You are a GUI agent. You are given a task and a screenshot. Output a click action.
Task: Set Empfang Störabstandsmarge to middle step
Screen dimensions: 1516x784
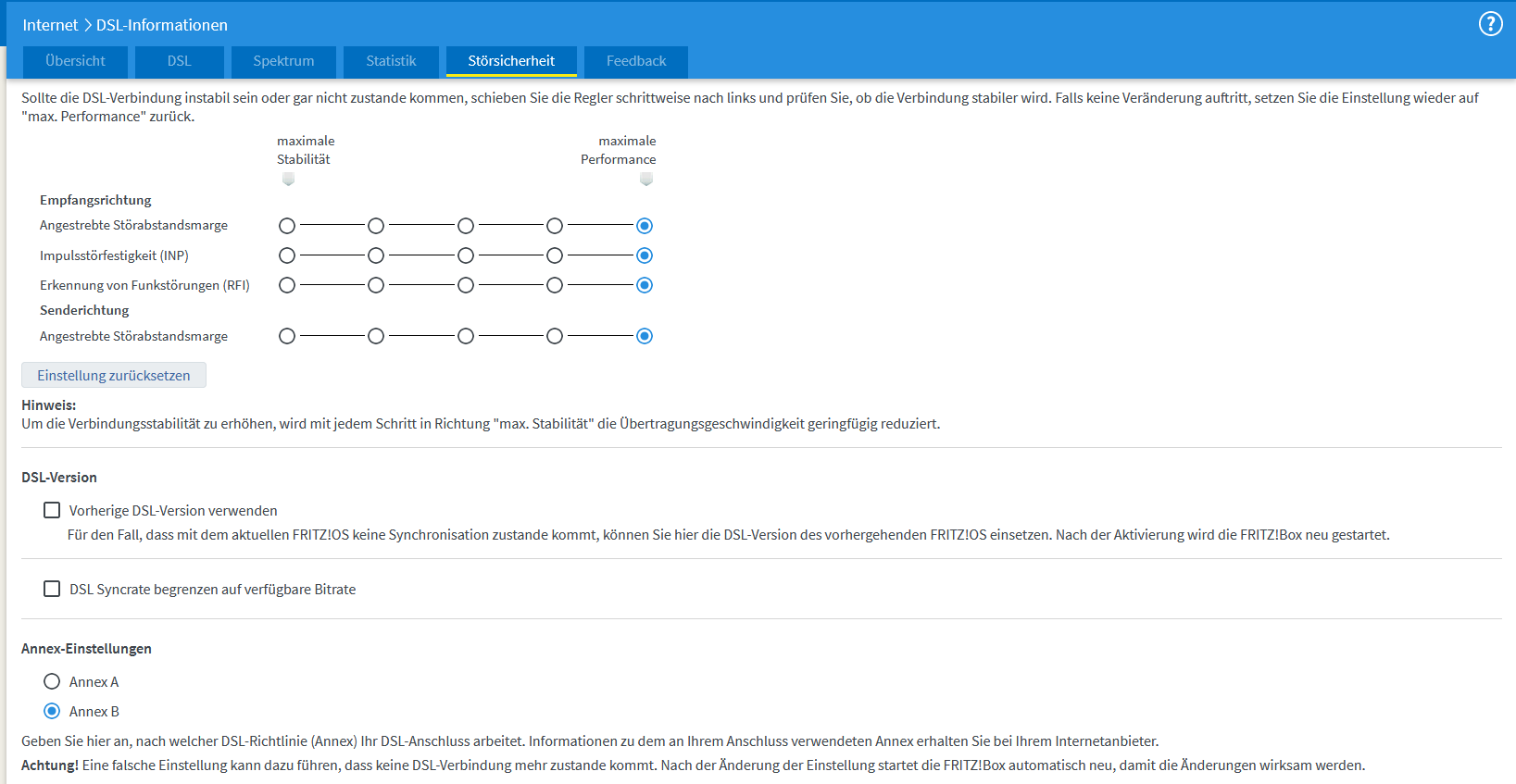[466, 226]
